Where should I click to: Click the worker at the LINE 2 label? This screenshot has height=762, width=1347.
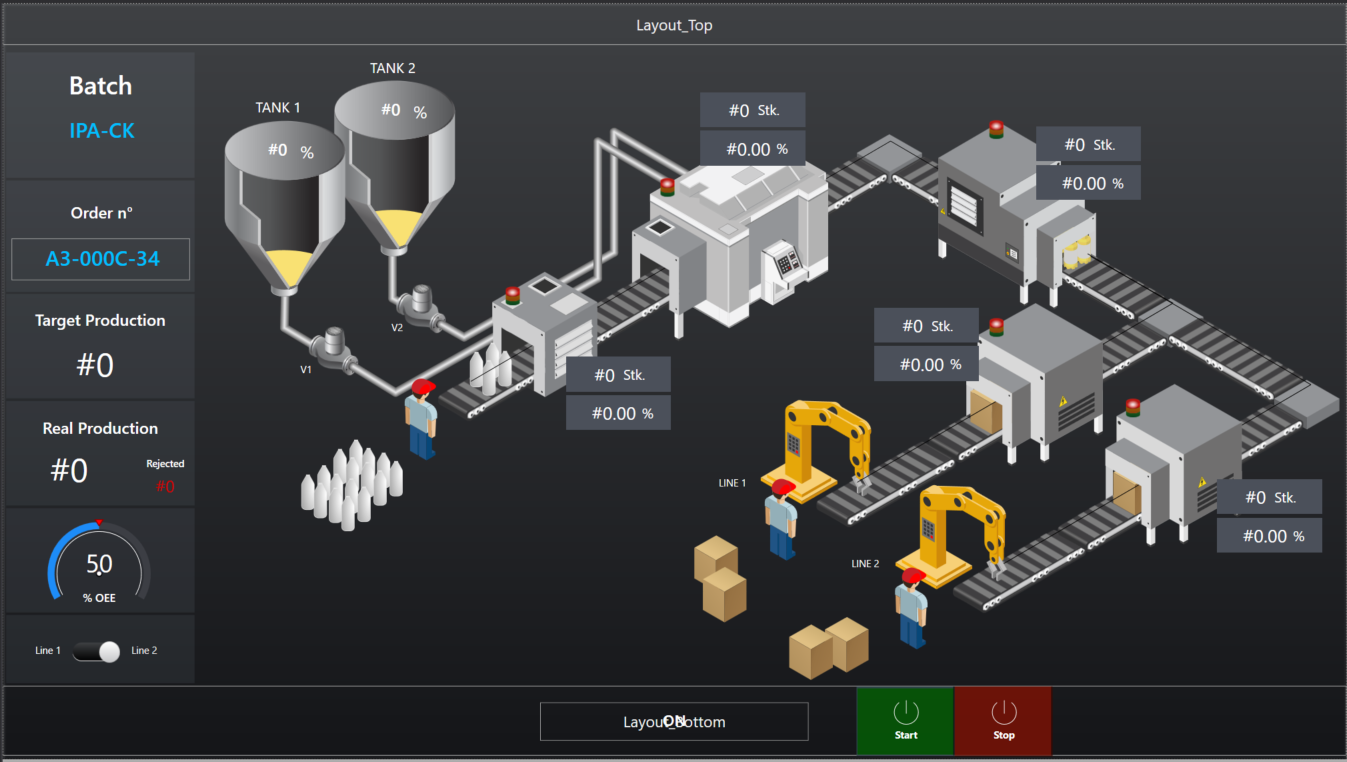pyautogui.click(x=912, y=608)
